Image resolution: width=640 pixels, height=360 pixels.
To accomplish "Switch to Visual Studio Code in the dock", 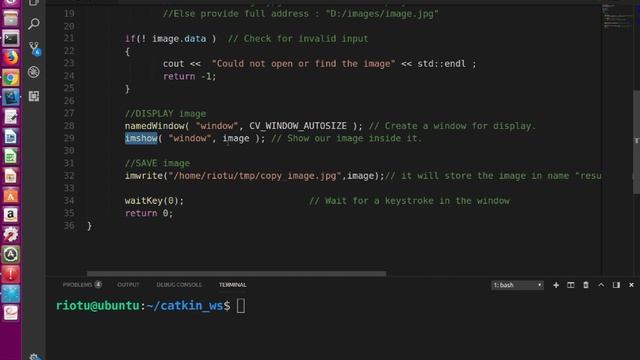I will [11, 97].
